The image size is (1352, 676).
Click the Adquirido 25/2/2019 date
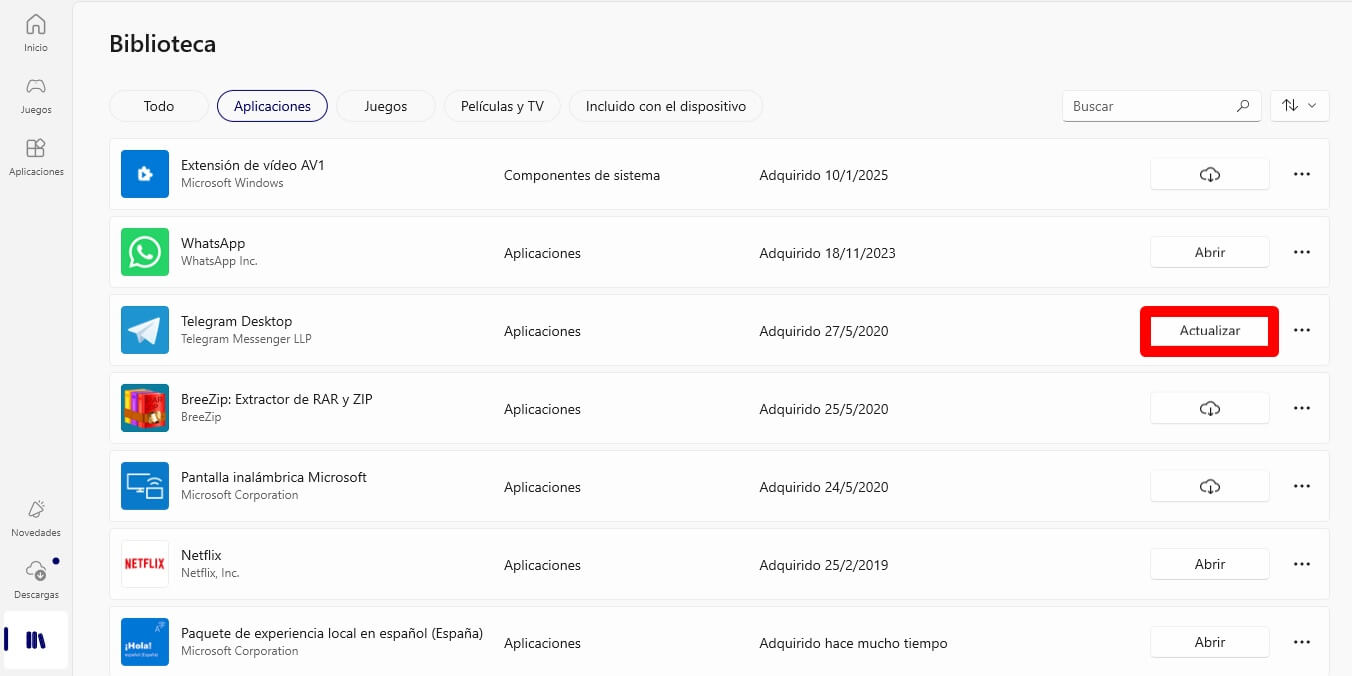point(824,565)
